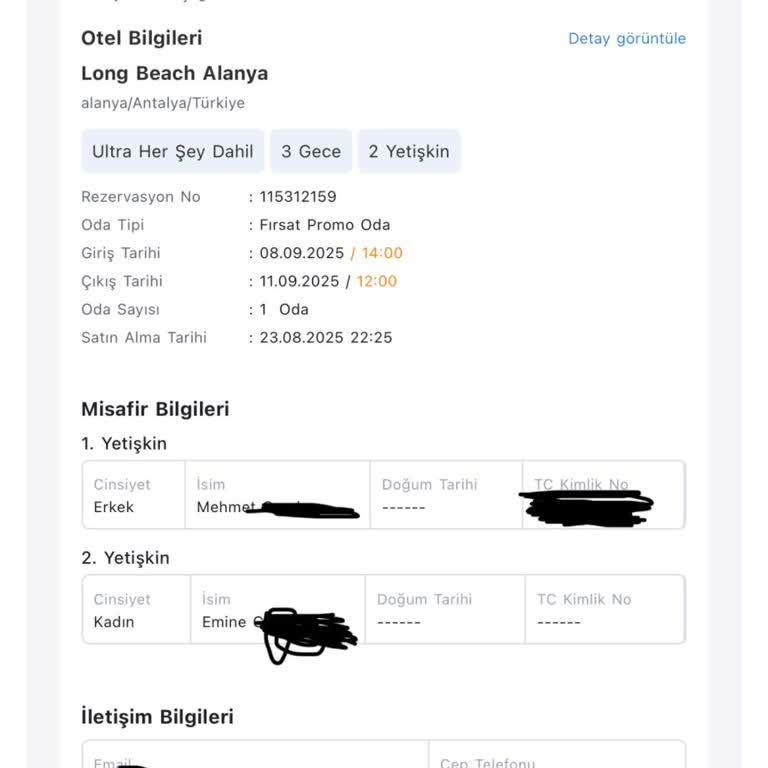Select the Cinsiyet Kadın cell
This screenshot has height=768, width=768.
(x=136, y=610)
